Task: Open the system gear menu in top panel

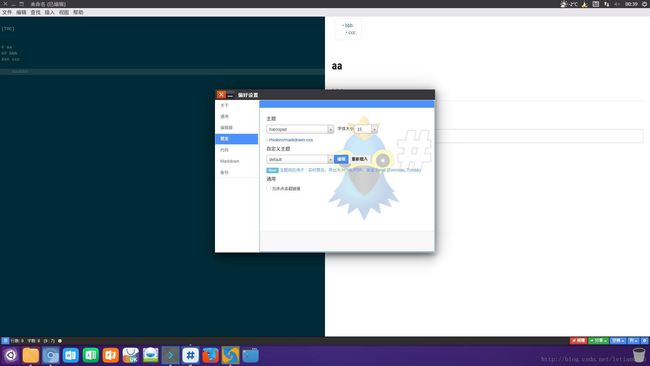Action: 645,4
